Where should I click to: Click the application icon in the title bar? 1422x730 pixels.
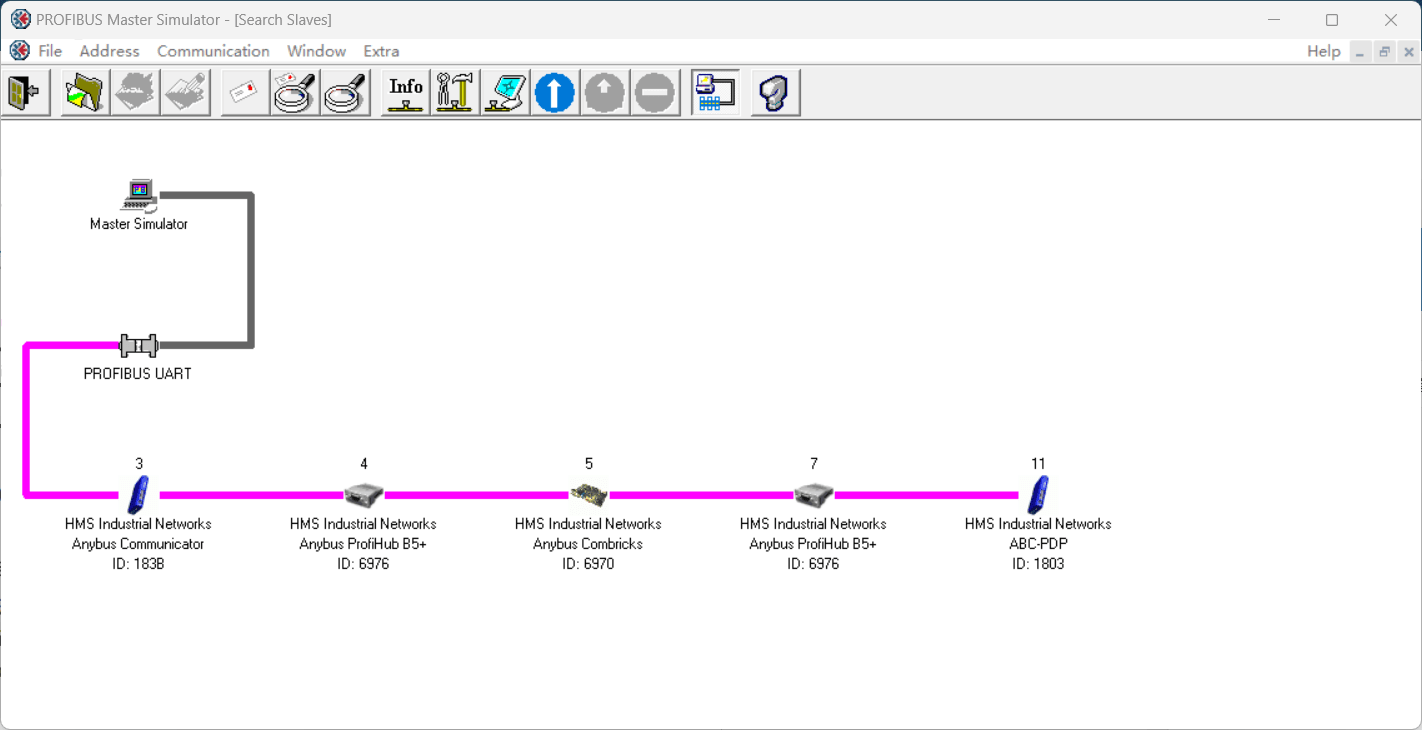tap(20, 19)
